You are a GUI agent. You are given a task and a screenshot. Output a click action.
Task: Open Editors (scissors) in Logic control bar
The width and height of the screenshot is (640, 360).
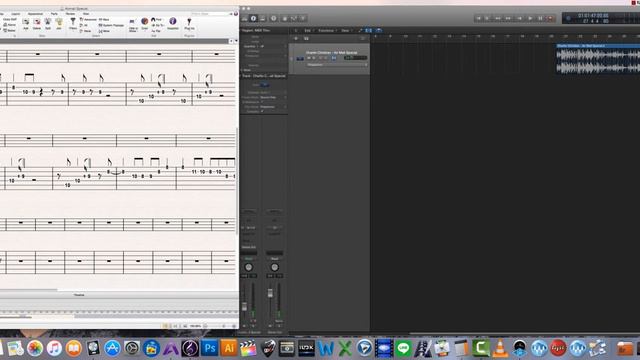coord(303,18)
